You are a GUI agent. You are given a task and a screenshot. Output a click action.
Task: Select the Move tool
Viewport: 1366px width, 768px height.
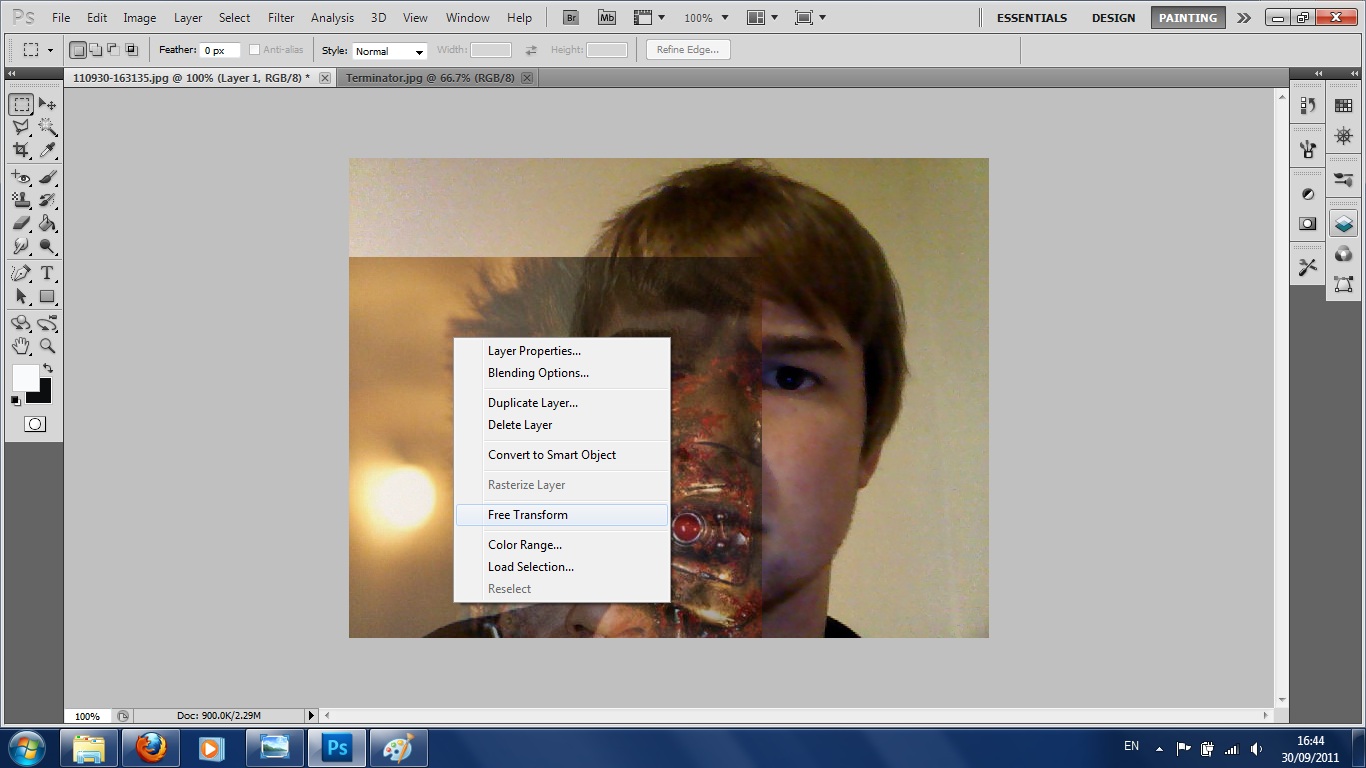(47, 104)
